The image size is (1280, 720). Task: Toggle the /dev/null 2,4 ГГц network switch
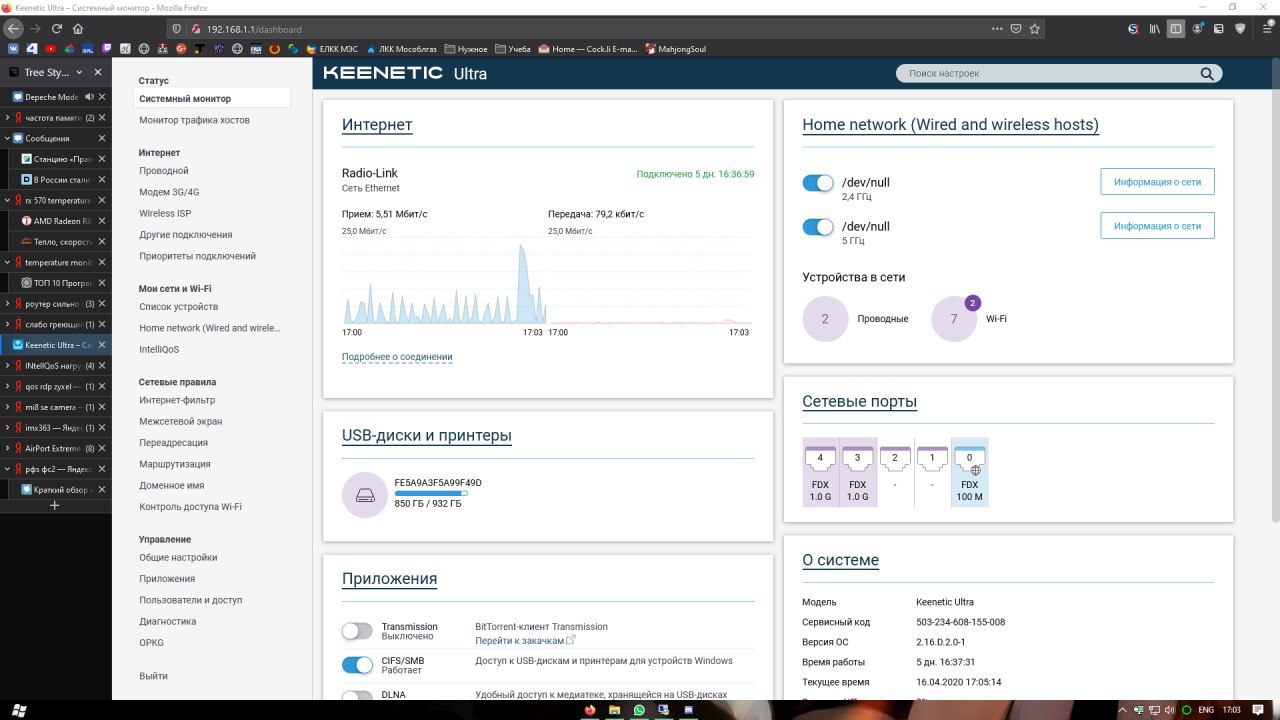pos(818,183)
